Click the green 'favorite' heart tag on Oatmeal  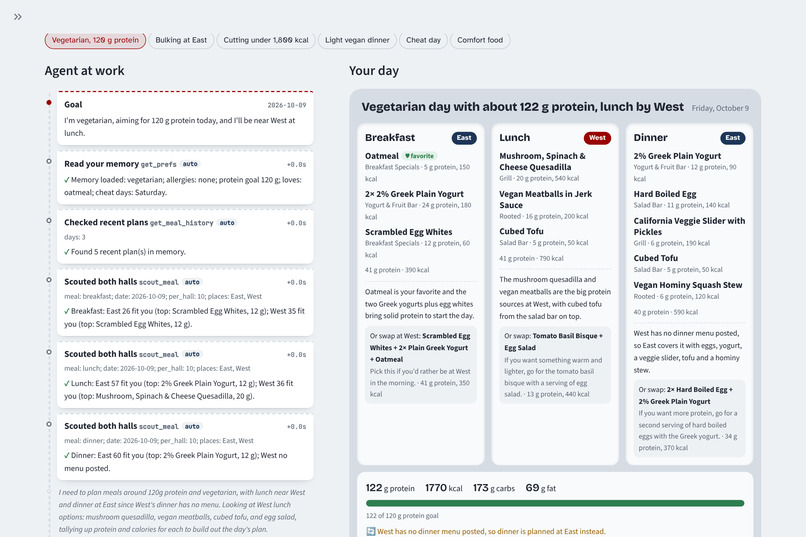coord(419,156)
